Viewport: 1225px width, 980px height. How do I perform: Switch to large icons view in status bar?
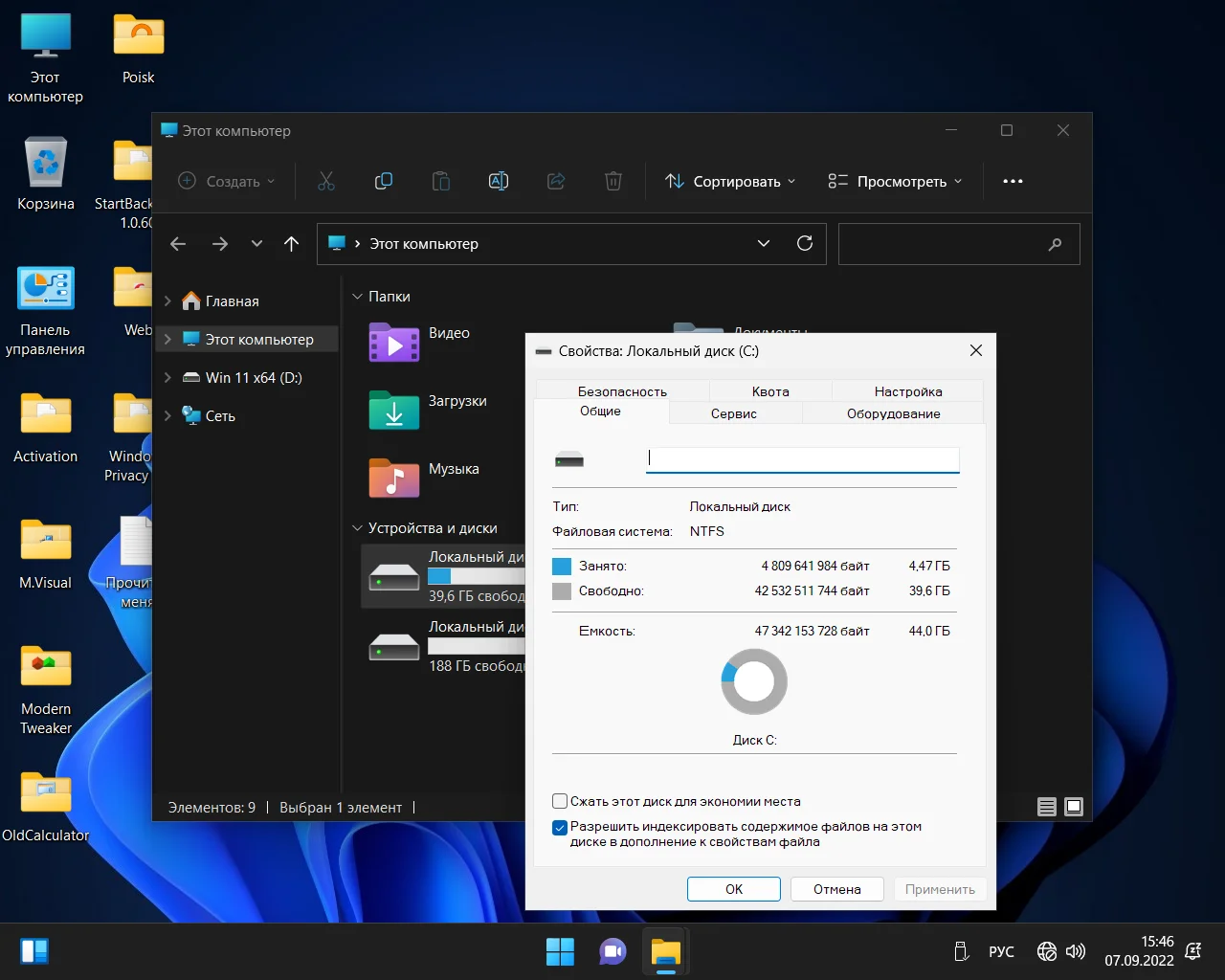click(1074, 807)
